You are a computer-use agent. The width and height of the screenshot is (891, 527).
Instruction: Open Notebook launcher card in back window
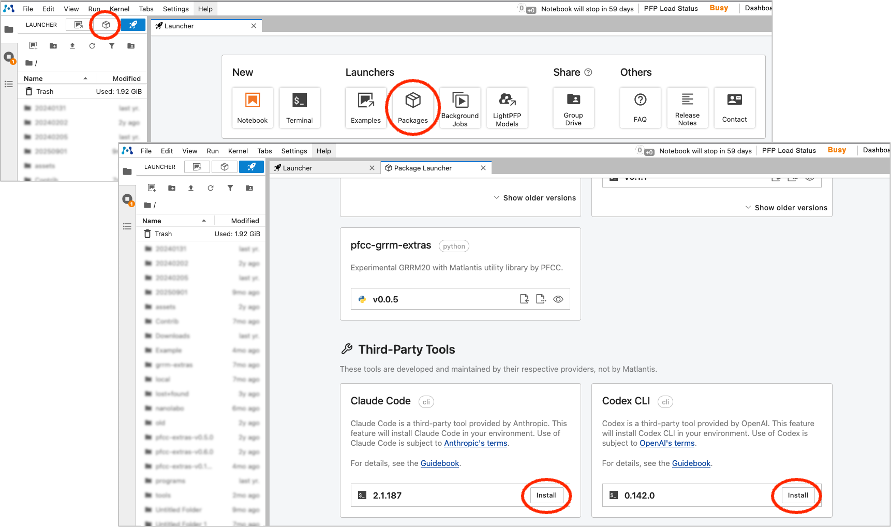(252, 107)
